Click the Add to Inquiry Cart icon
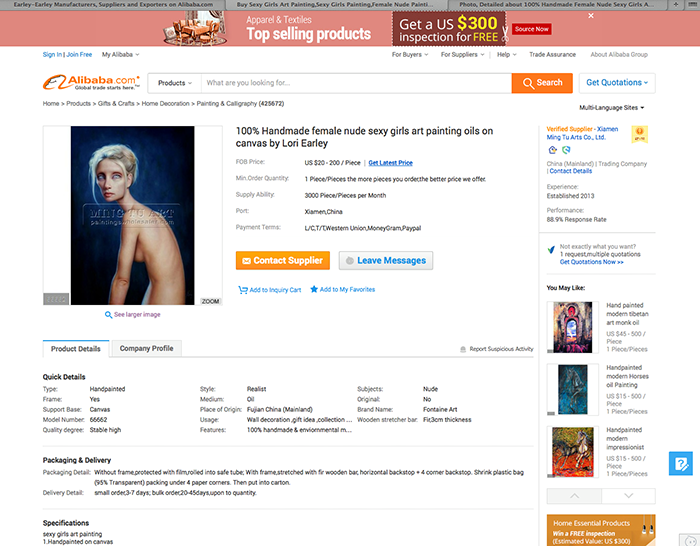Screen dimensions: 700x546 [x=243, y=290]
